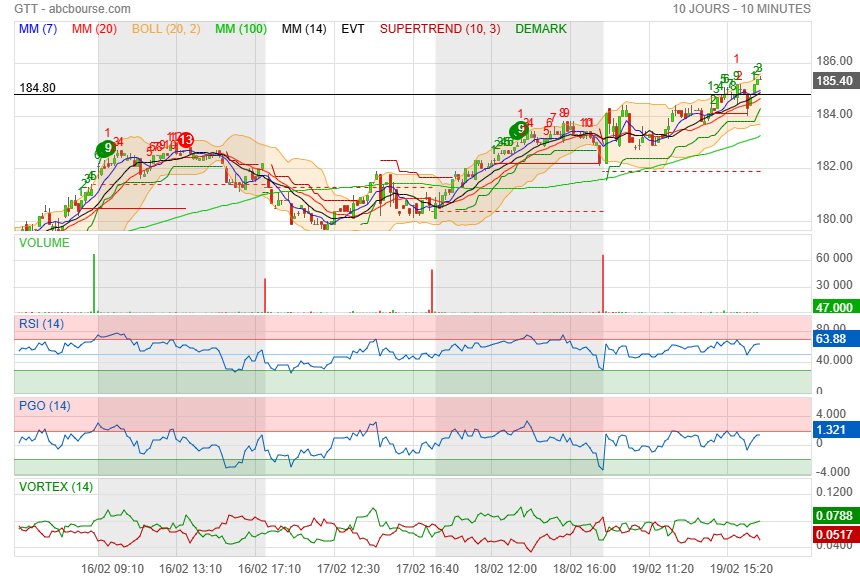Select the DEMARK legend item
The width and height of the screenshot is (860, 579).
tap(541, 29)
